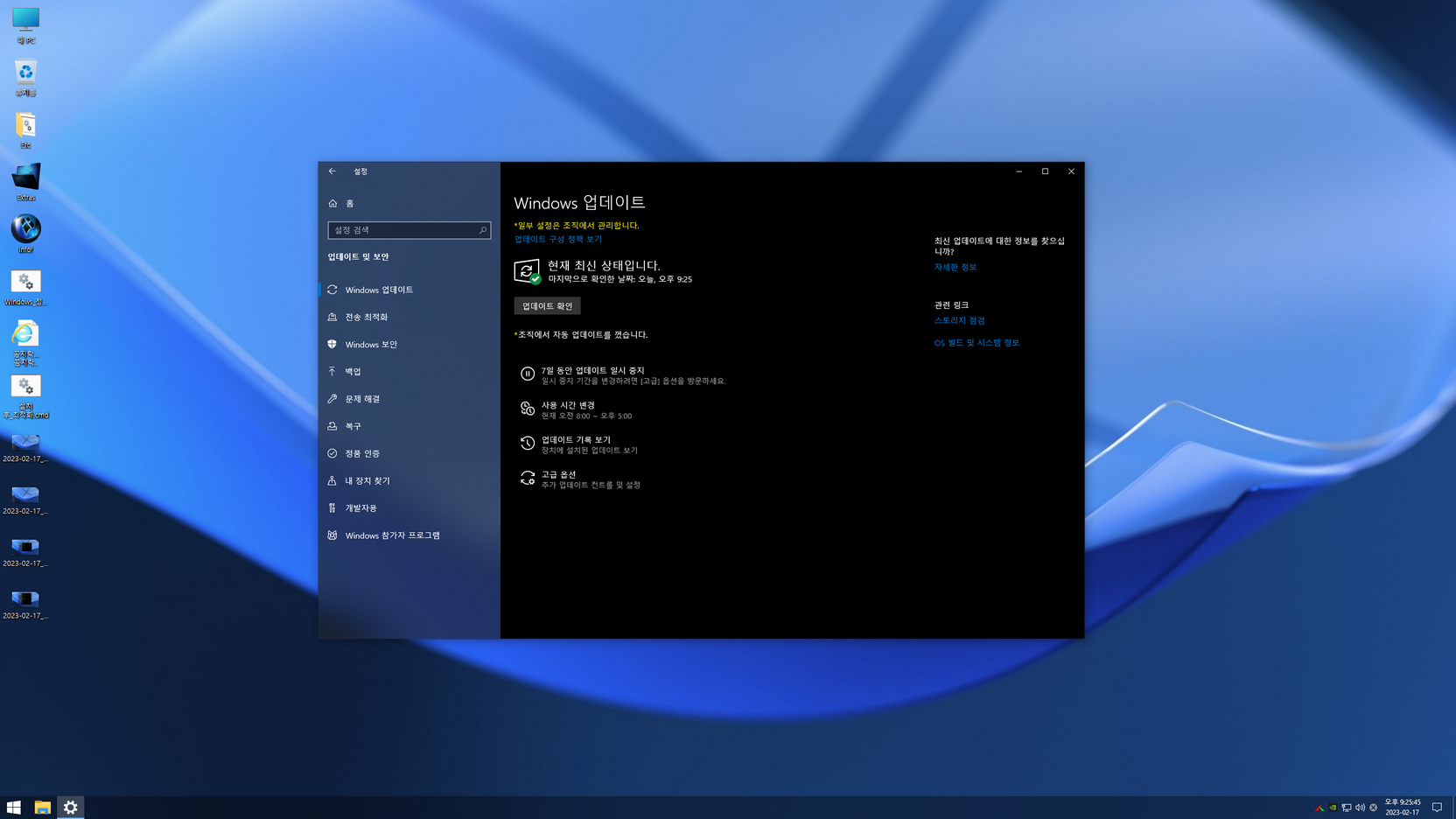
Task: Click the 고급 옵션 sync-gear icon
Action: pos(528,478)
